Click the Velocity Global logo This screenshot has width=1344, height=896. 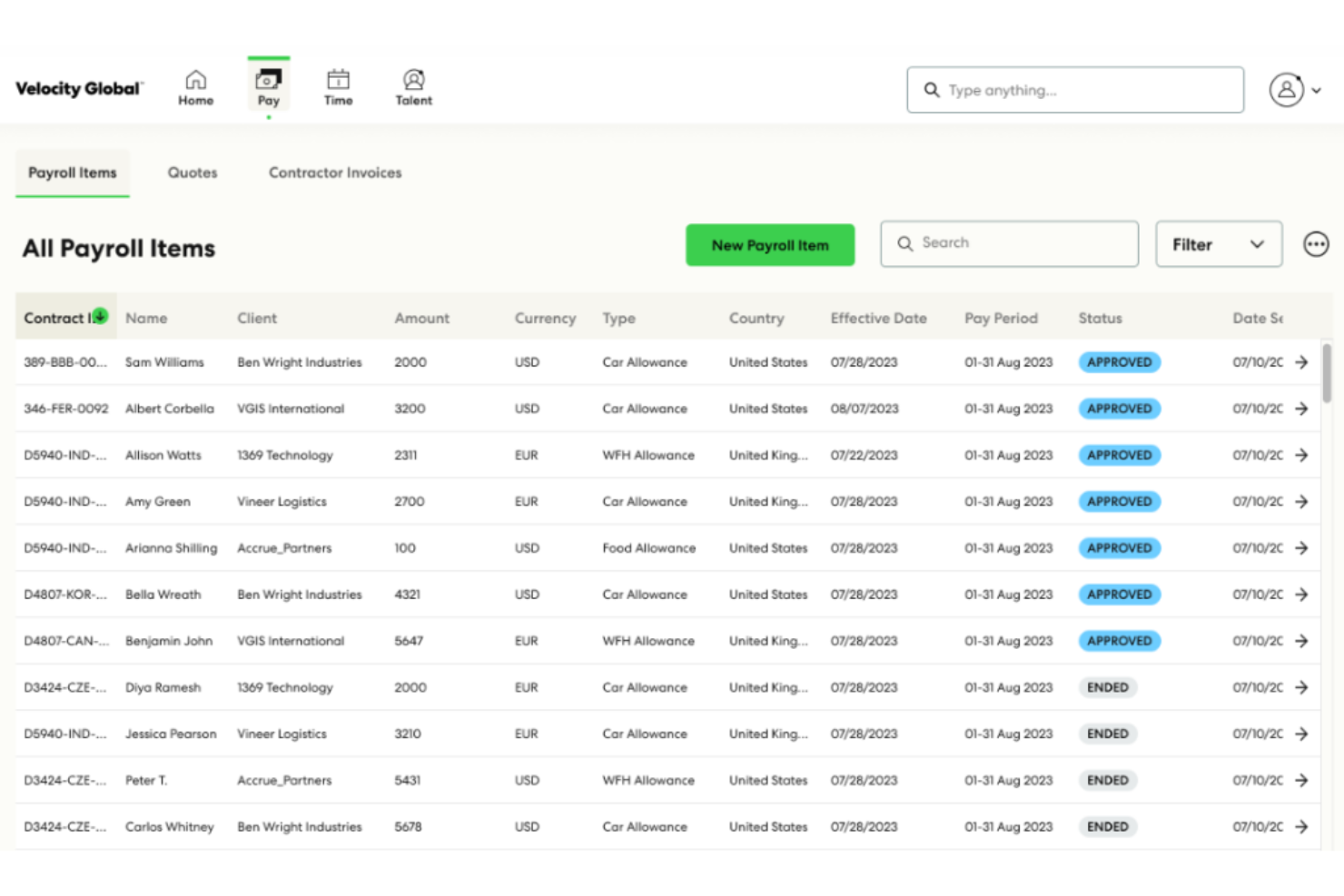coord(79,88)
